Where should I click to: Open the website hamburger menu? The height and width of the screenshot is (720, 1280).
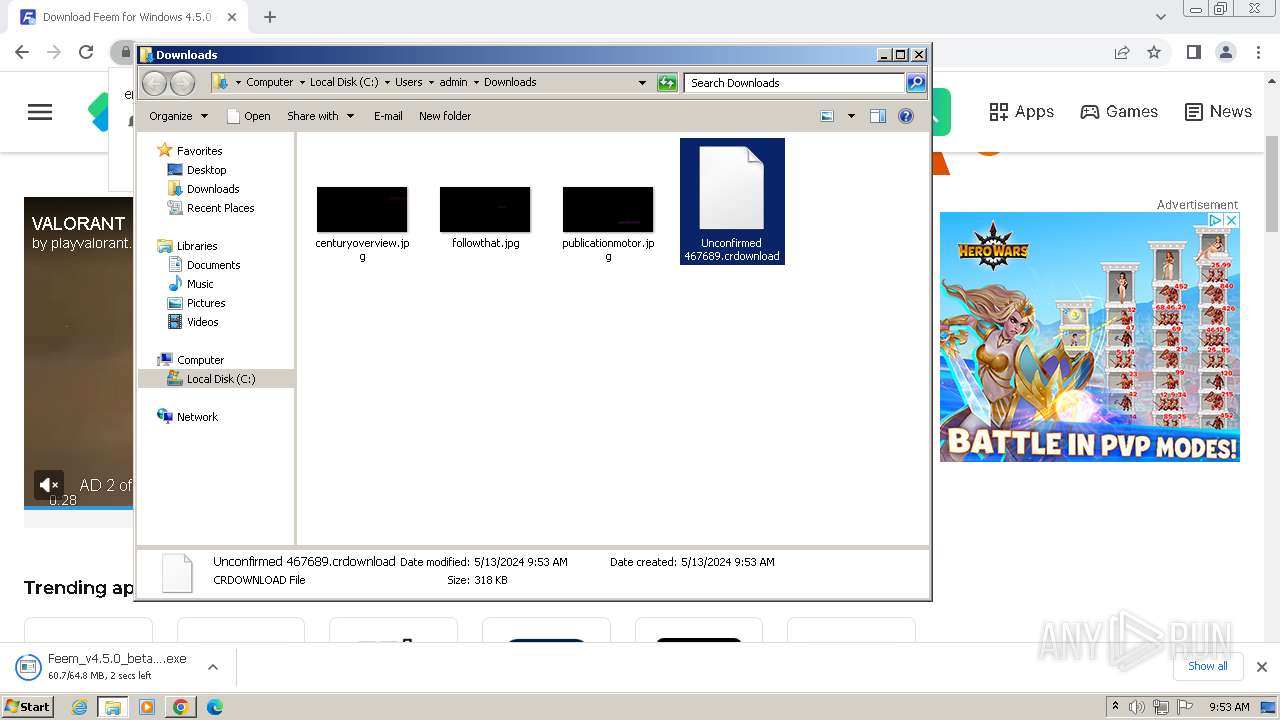click(x=40, y=112)
